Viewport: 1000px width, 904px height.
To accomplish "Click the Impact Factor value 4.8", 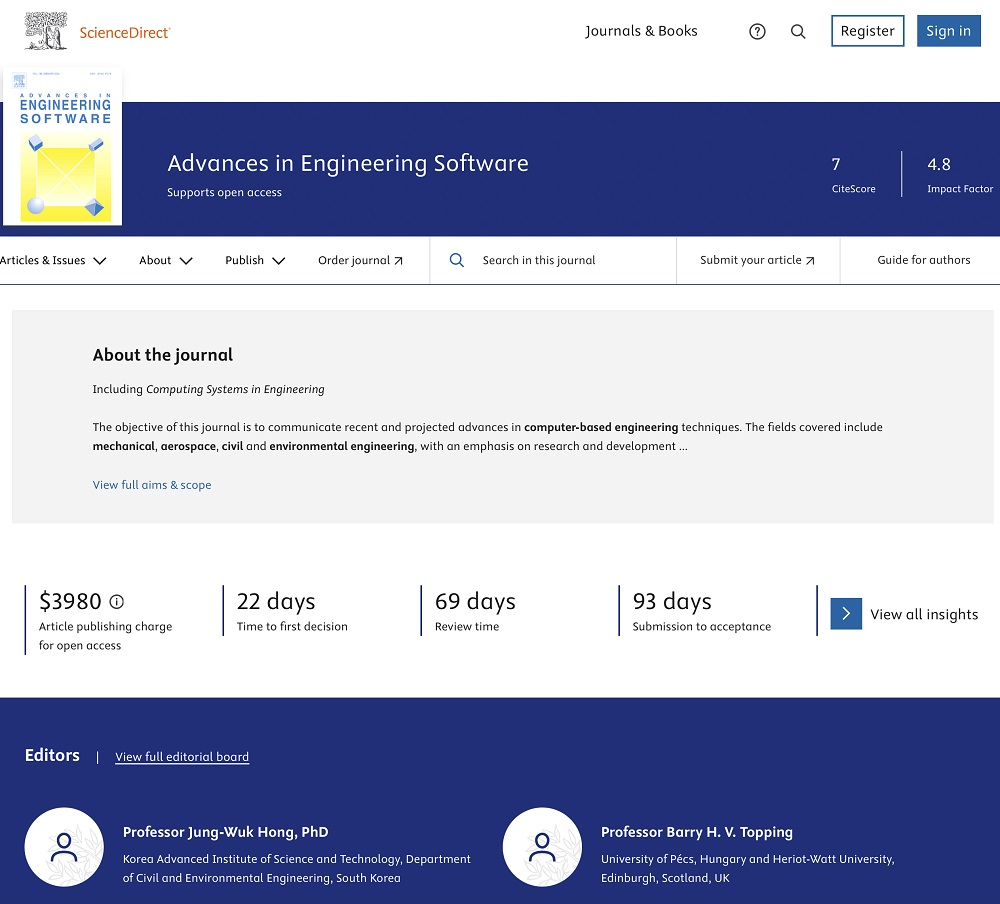I will coord(939,165).
